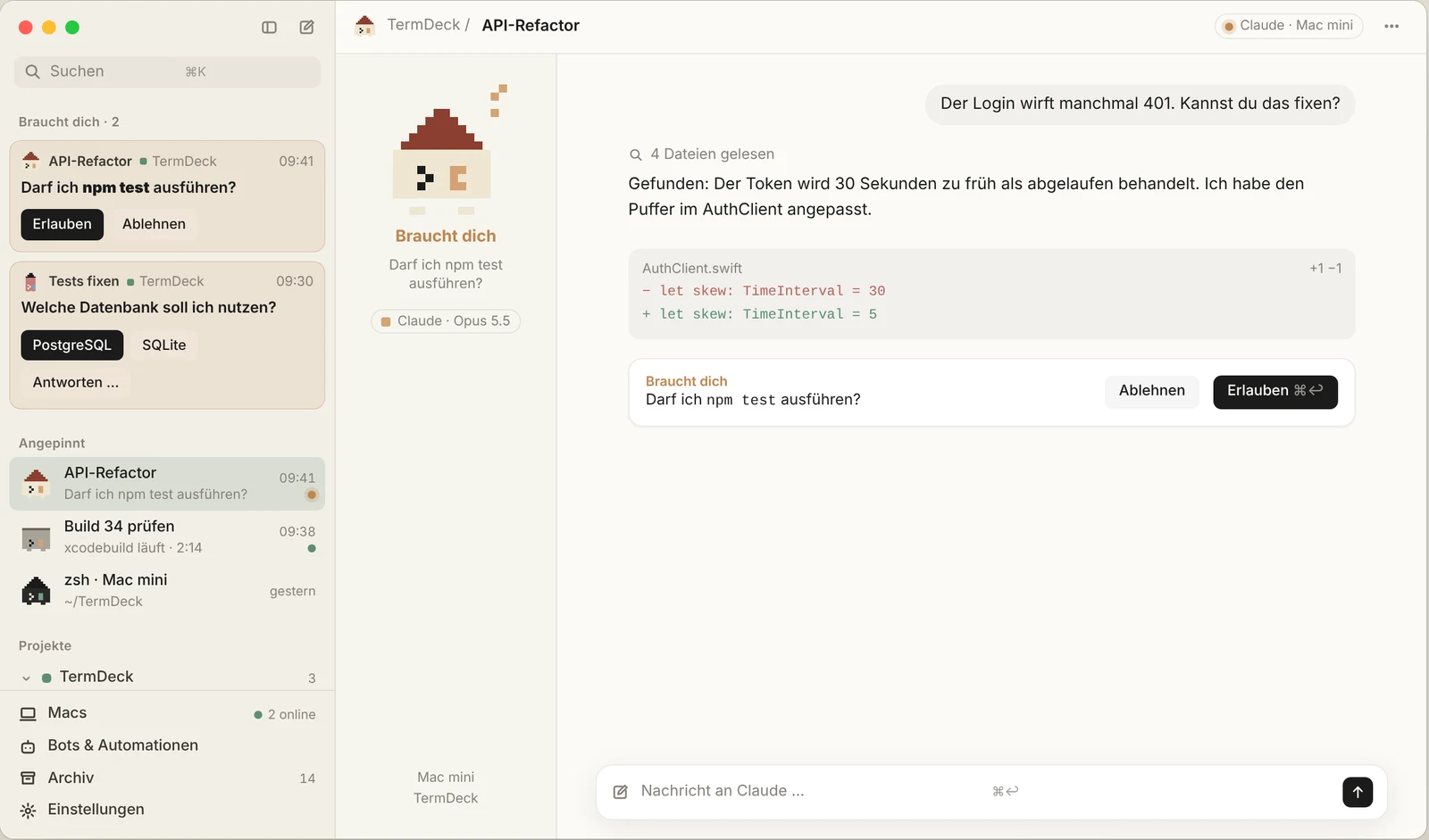Image resolution: width=1429 pixels, height=840 pixels.
Task: Click TermDeck in the breadcrumb
Action: 423,25
